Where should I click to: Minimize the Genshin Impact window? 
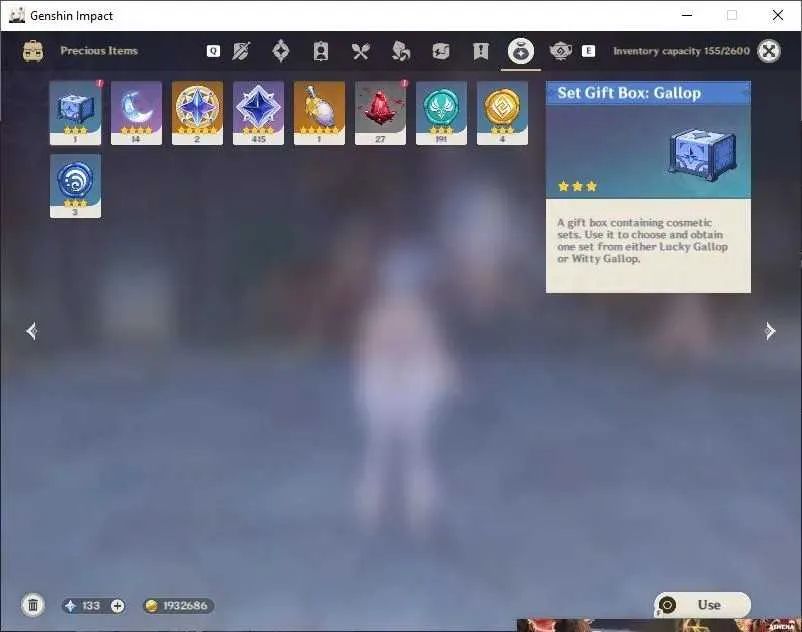pos(687,15)
